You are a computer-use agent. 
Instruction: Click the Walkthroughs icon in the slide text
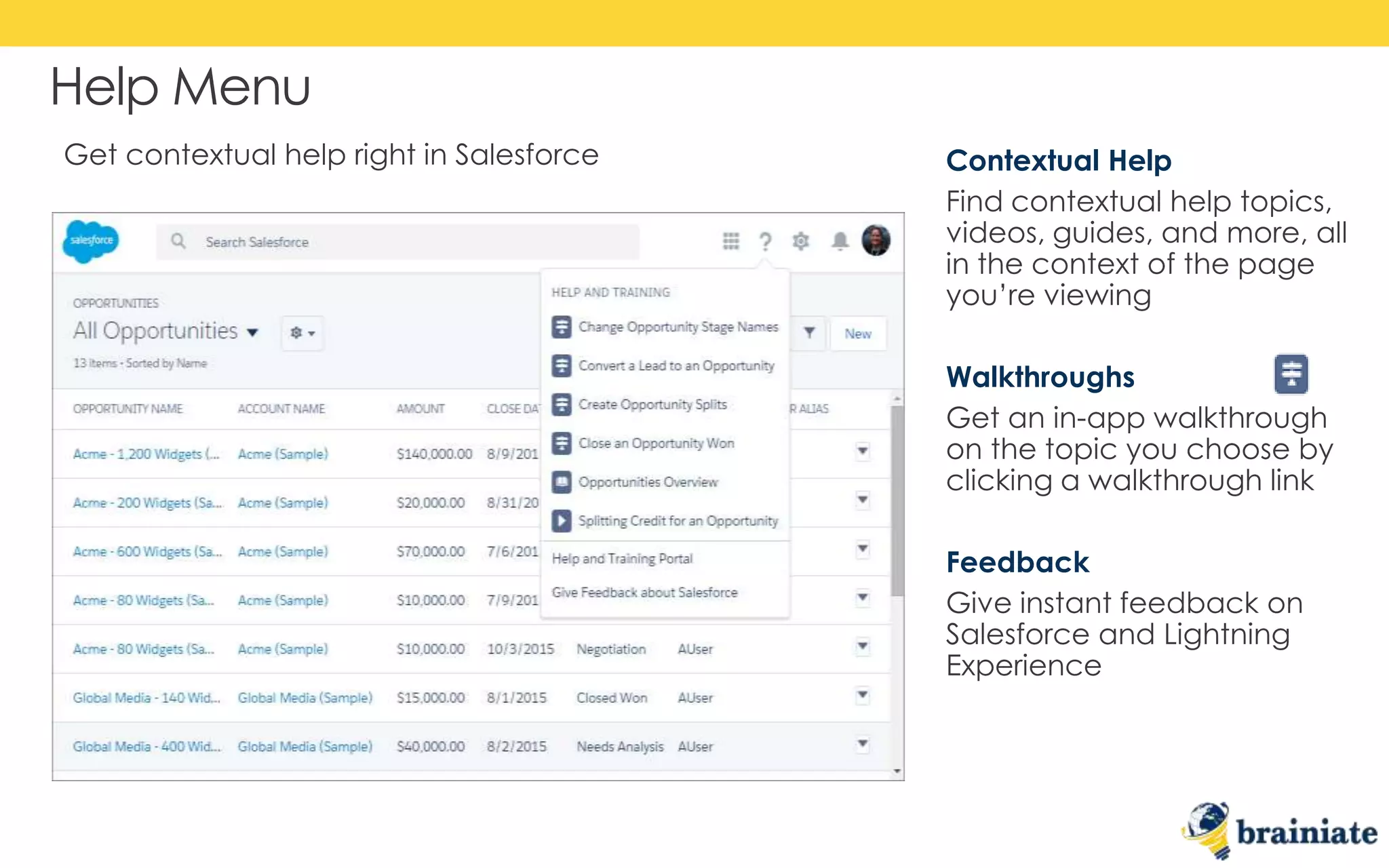[x=1291, y=374]
